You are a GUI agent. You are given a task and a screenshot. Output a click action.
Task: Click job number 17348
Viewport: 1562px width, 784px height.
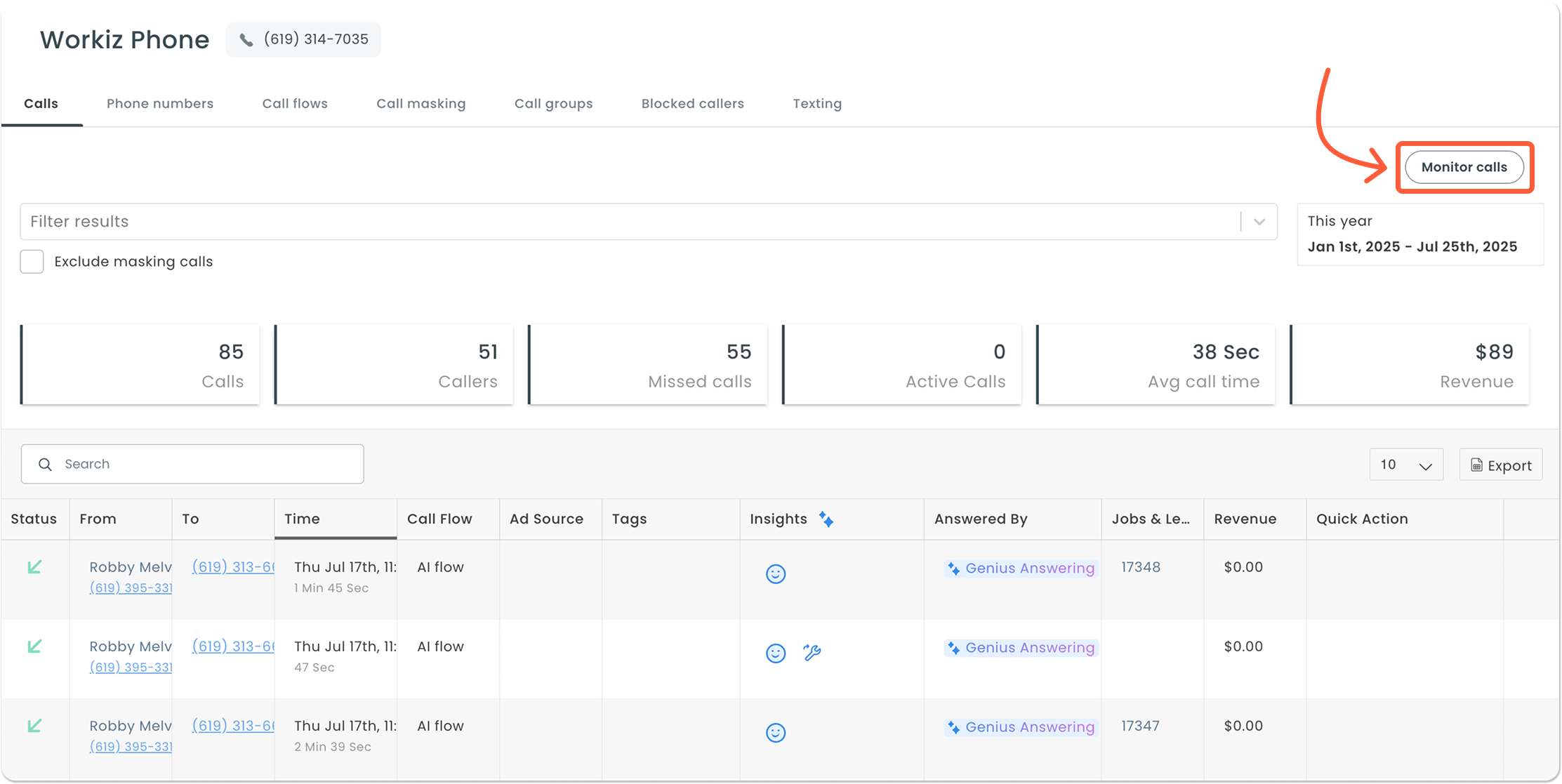point(1141,567)
